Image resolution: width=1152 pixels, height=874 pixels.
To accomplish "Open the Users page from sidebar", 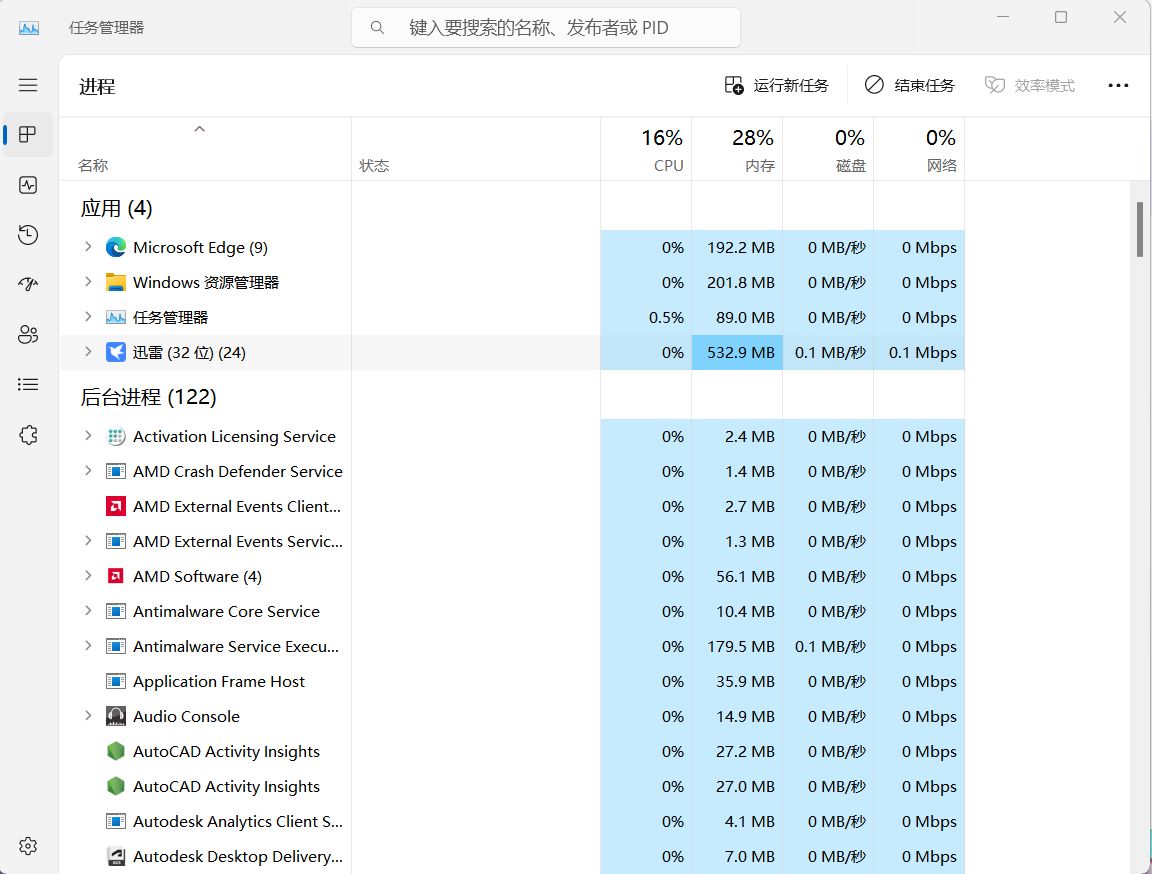I will coord(28,335).
